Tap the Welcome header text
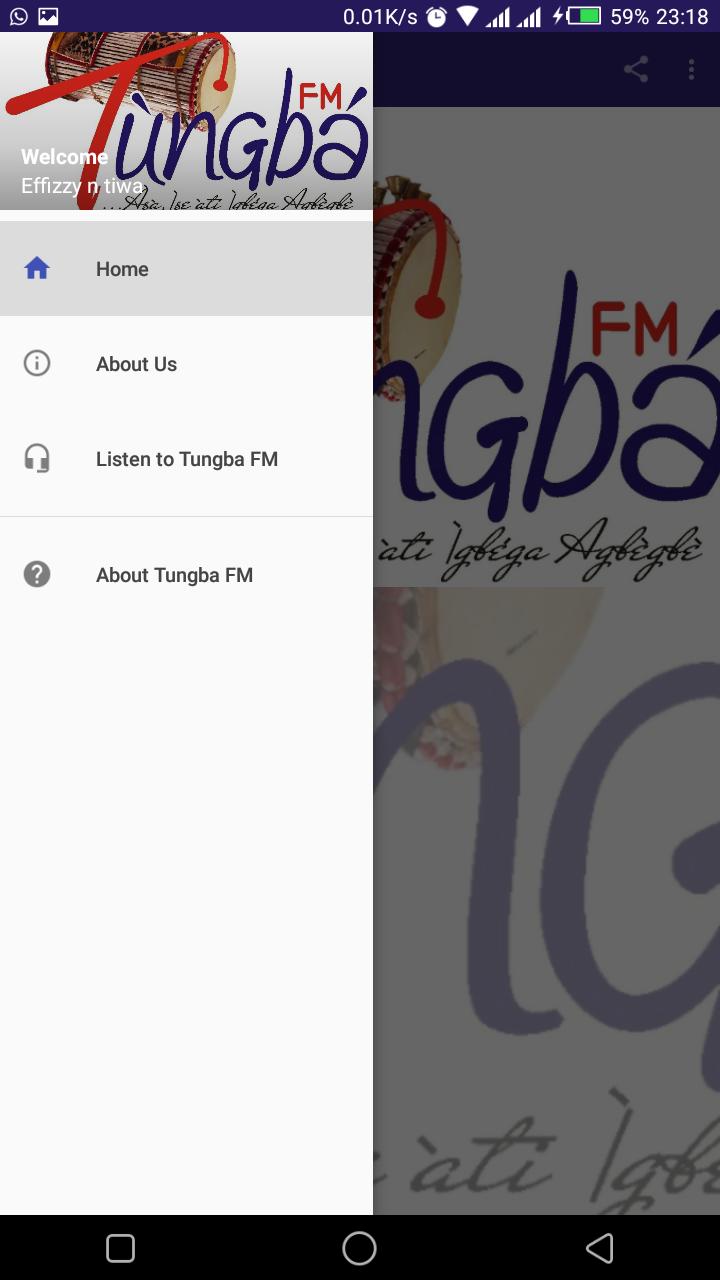The image size is (720, 1280). (x=64, y=157)
